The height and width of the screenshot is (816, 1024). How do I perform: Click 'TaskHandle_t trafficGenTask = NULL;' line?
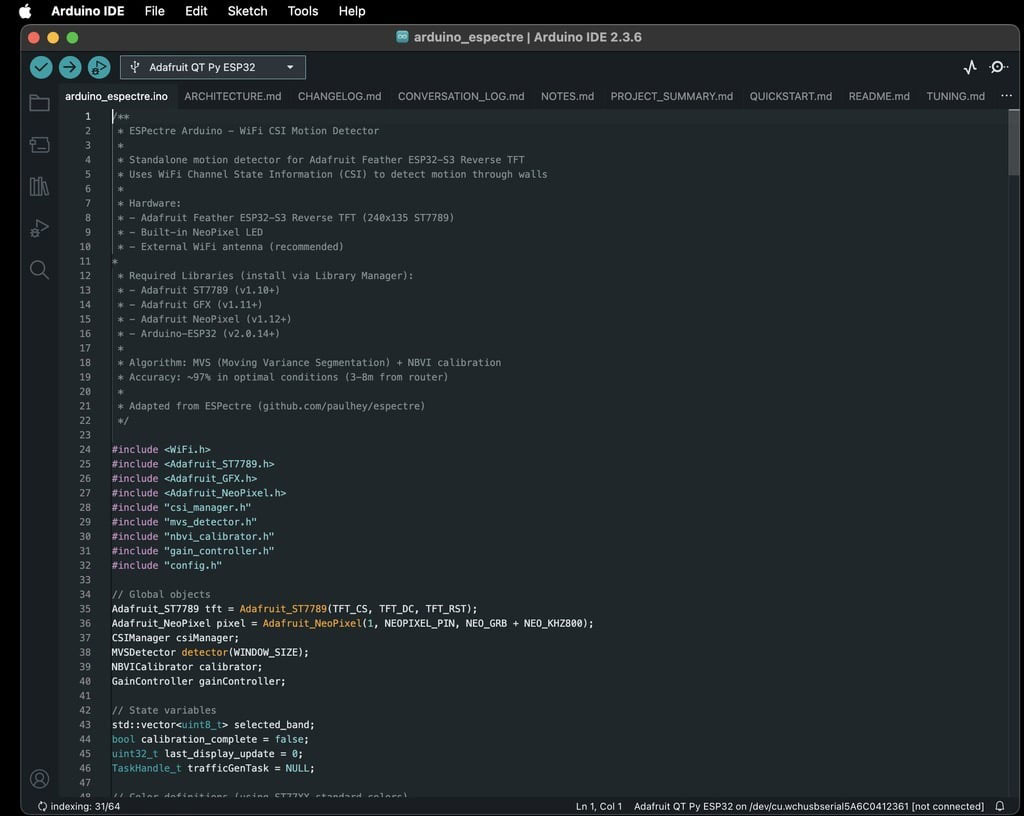pyautogui.click(x=213, y=768)
